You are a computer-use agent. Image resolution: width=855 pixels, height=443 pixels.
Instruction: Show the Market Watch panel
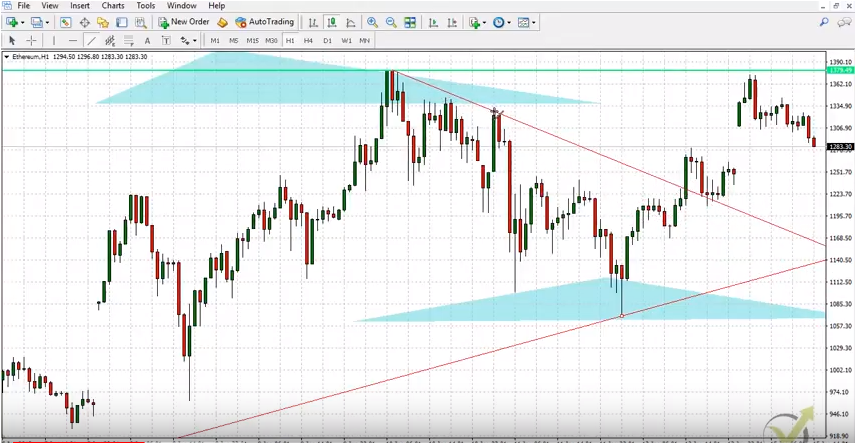pyautogui.click(x=65, y=22)
